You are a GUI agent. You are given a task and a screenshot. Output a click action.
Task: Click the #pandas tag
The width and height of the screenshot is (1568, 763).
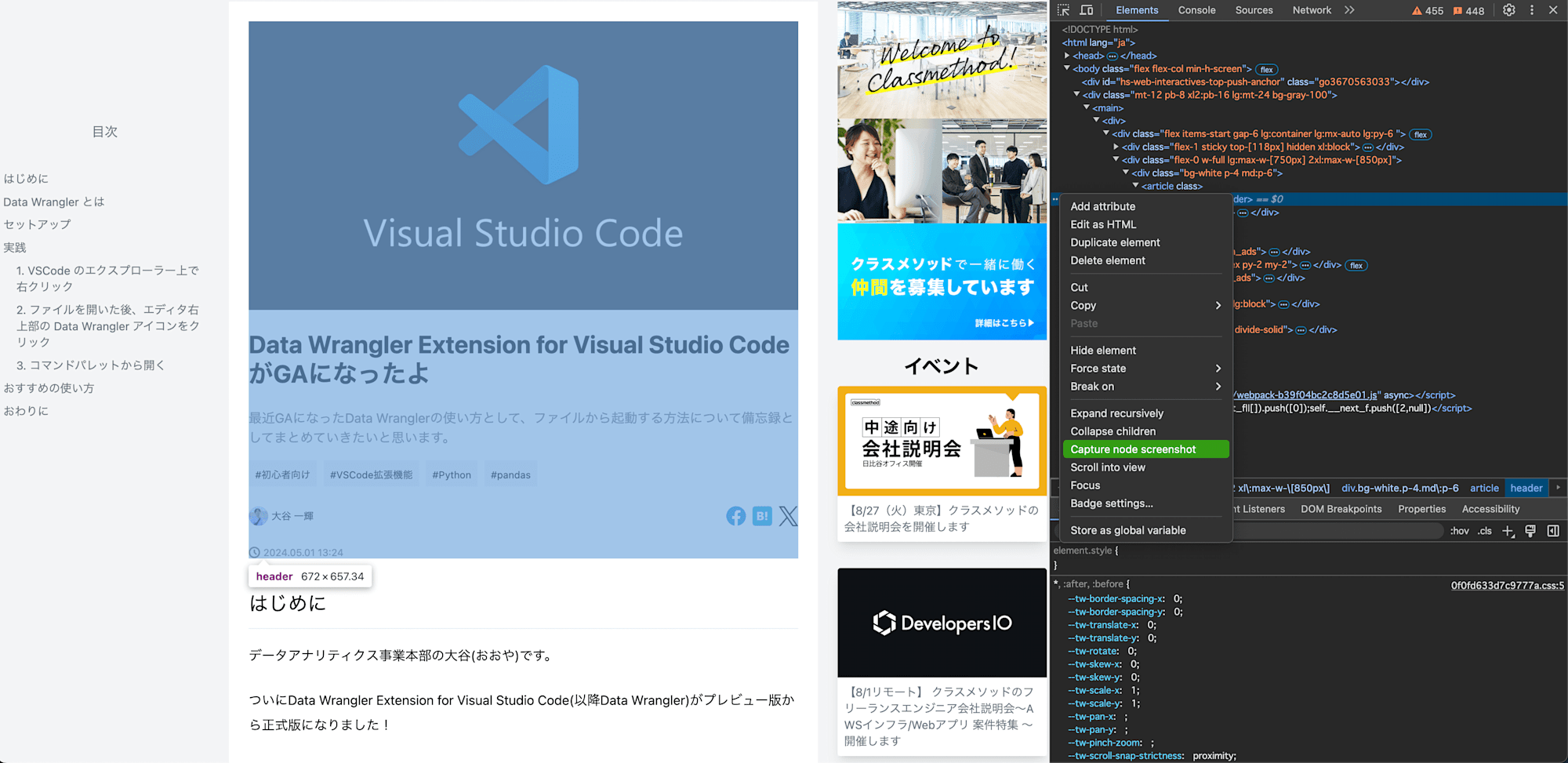510,474
